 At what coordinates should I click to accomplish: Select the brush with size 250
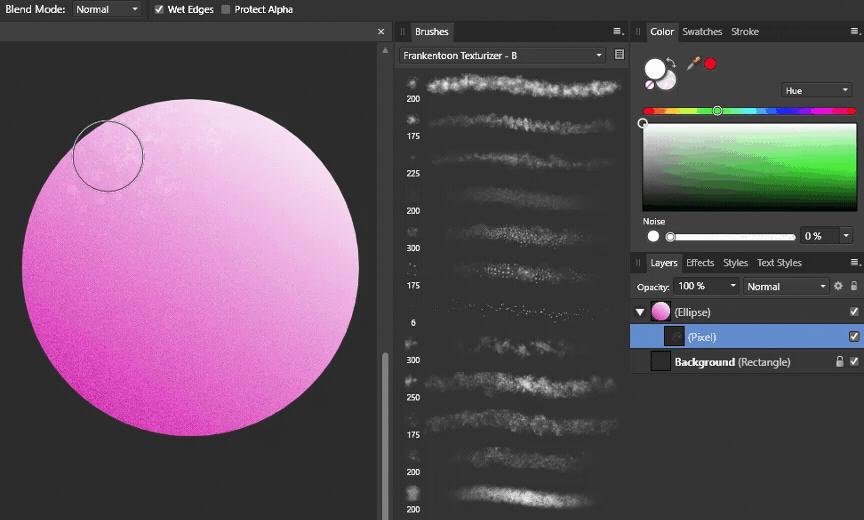point(512,386)
